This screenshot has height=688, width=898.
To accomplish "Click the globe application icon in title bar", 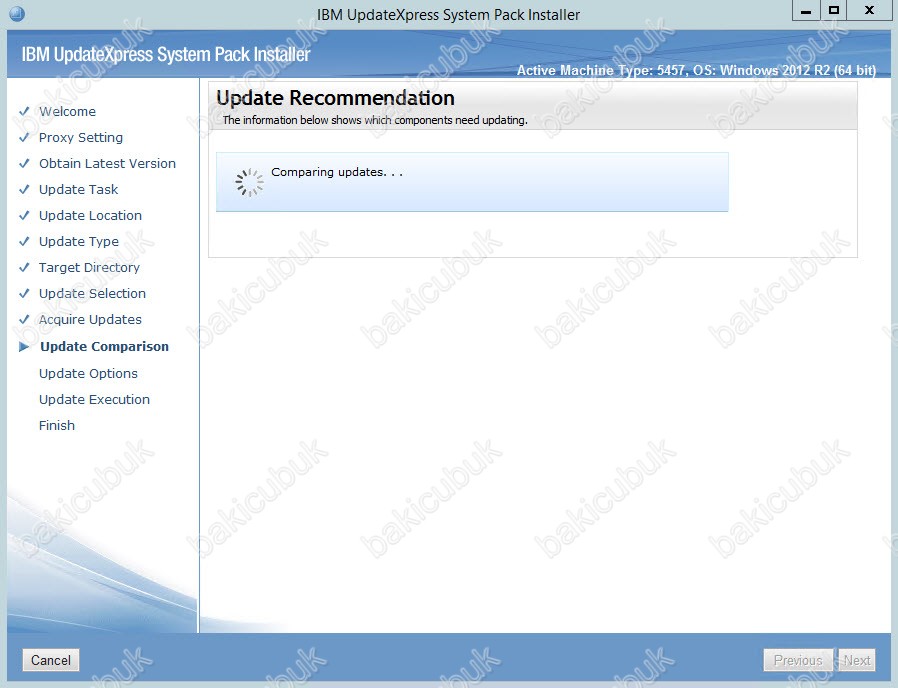I will pos(17,13).
